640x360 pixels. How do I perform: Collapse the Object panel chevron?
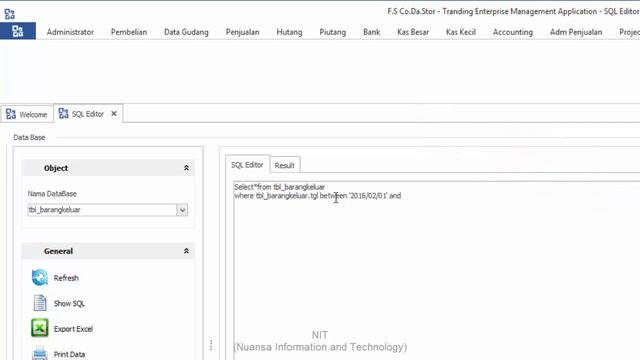186,168
